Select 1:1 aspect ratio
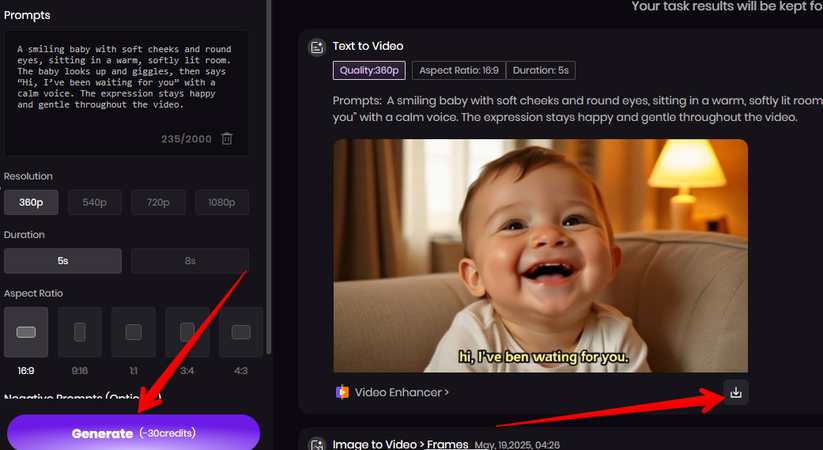This screenshot has height=450, width=823. pyautogui.click(x=133, y=332)
